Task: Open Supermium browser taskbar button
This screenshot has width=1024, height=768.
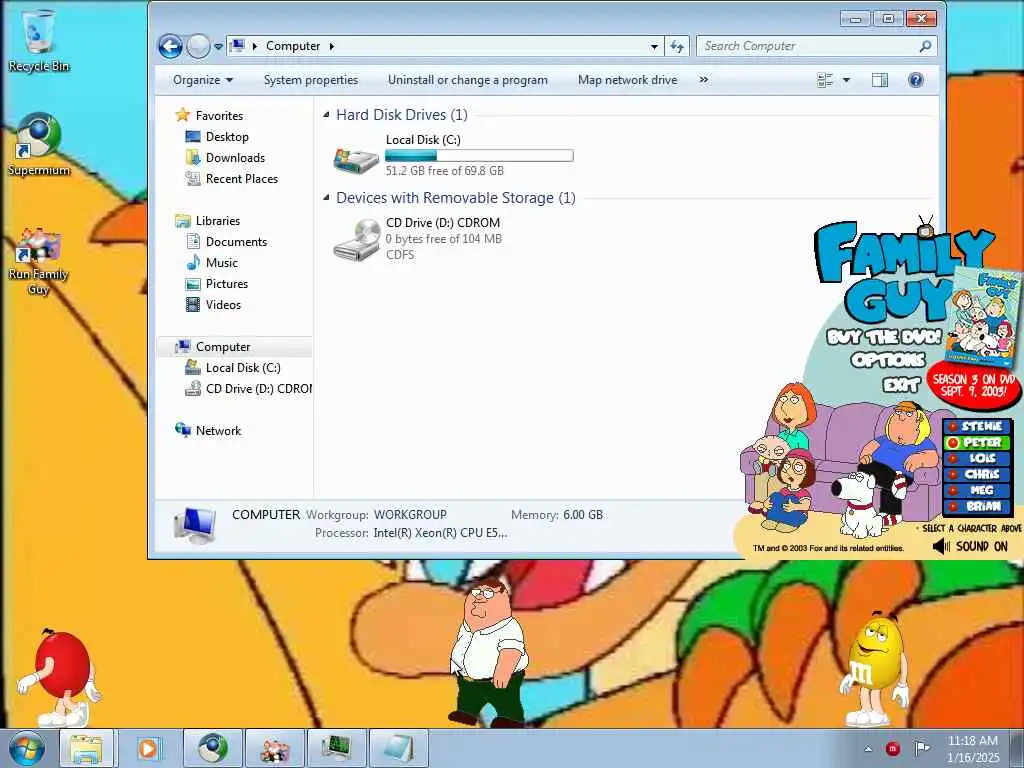Action: [213, 748]
